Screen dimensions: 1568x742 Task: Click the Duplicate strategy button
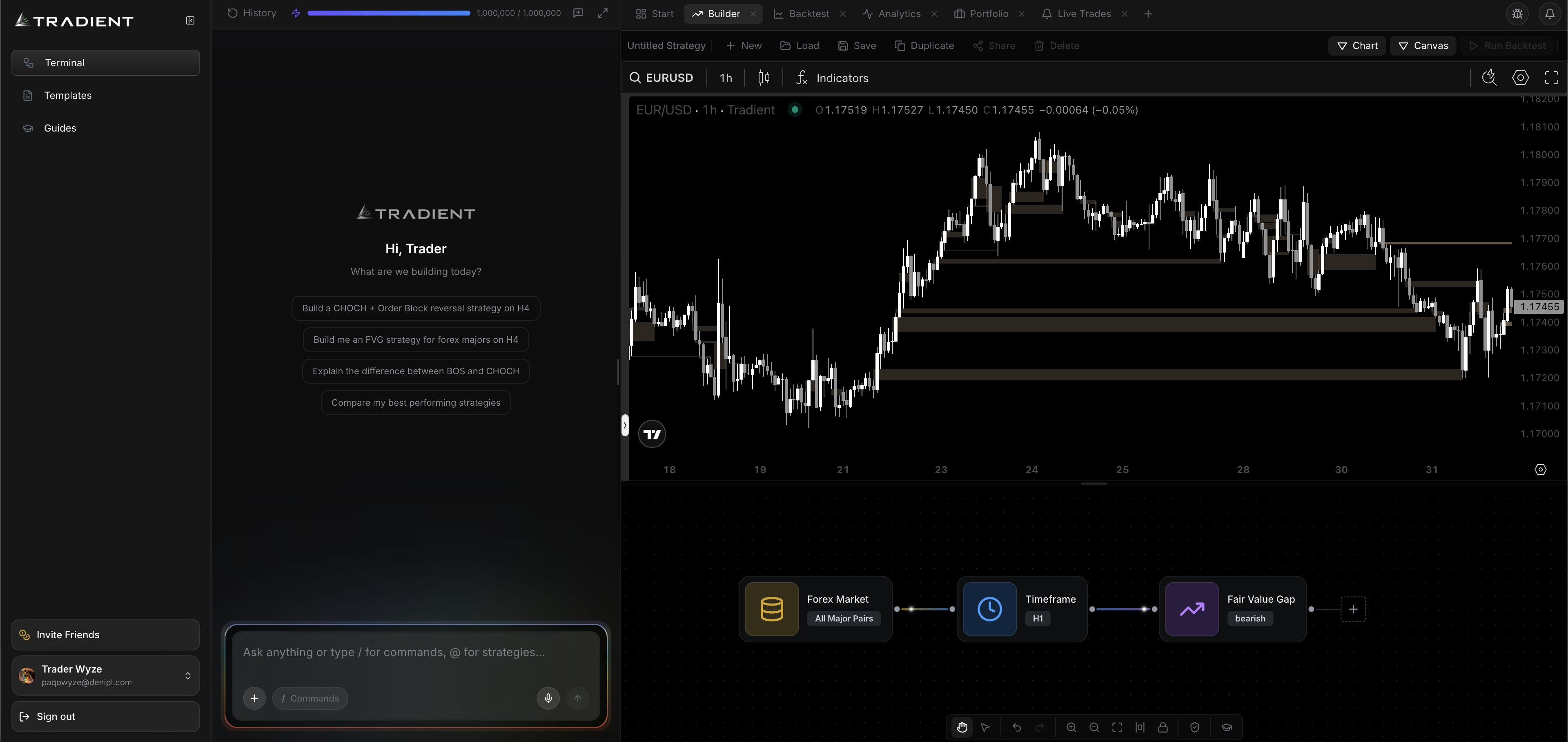click(x=924, y=46)
